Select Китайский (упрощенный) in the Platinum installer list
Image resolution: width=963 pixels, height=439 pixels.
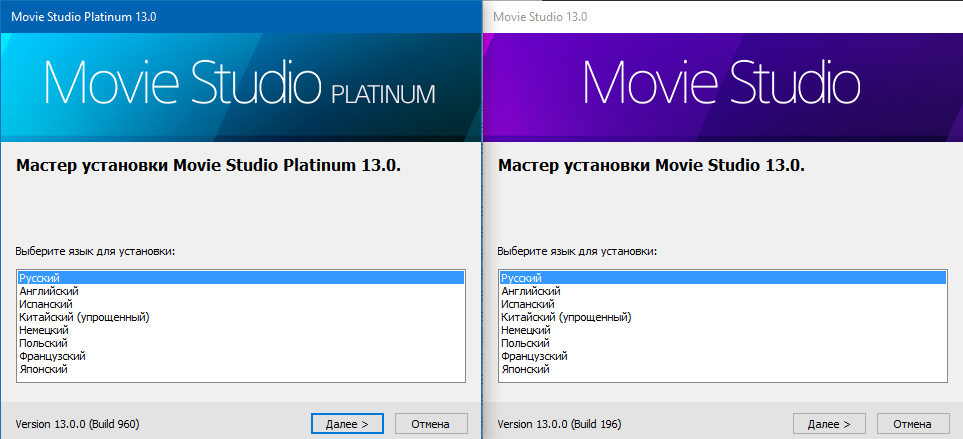[x=84, y=317]
